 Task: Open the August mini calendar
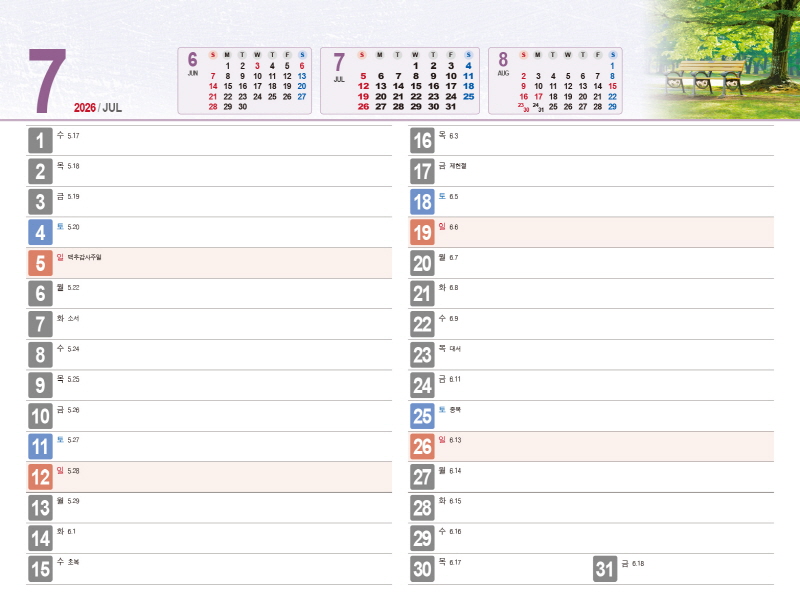(x=555, y=80)
